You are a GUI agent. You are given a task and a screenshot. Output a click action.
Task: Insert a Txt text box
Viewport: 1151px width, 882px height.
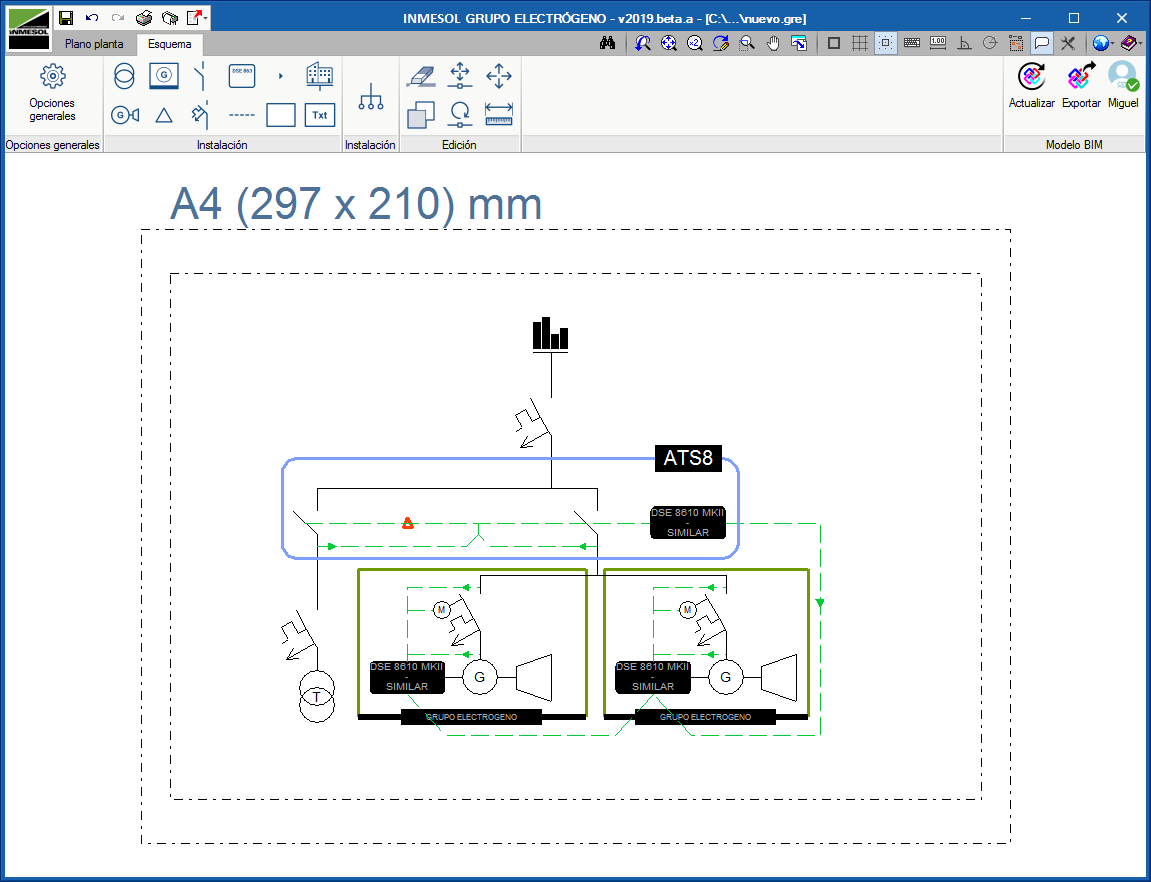tap(320, 114)
